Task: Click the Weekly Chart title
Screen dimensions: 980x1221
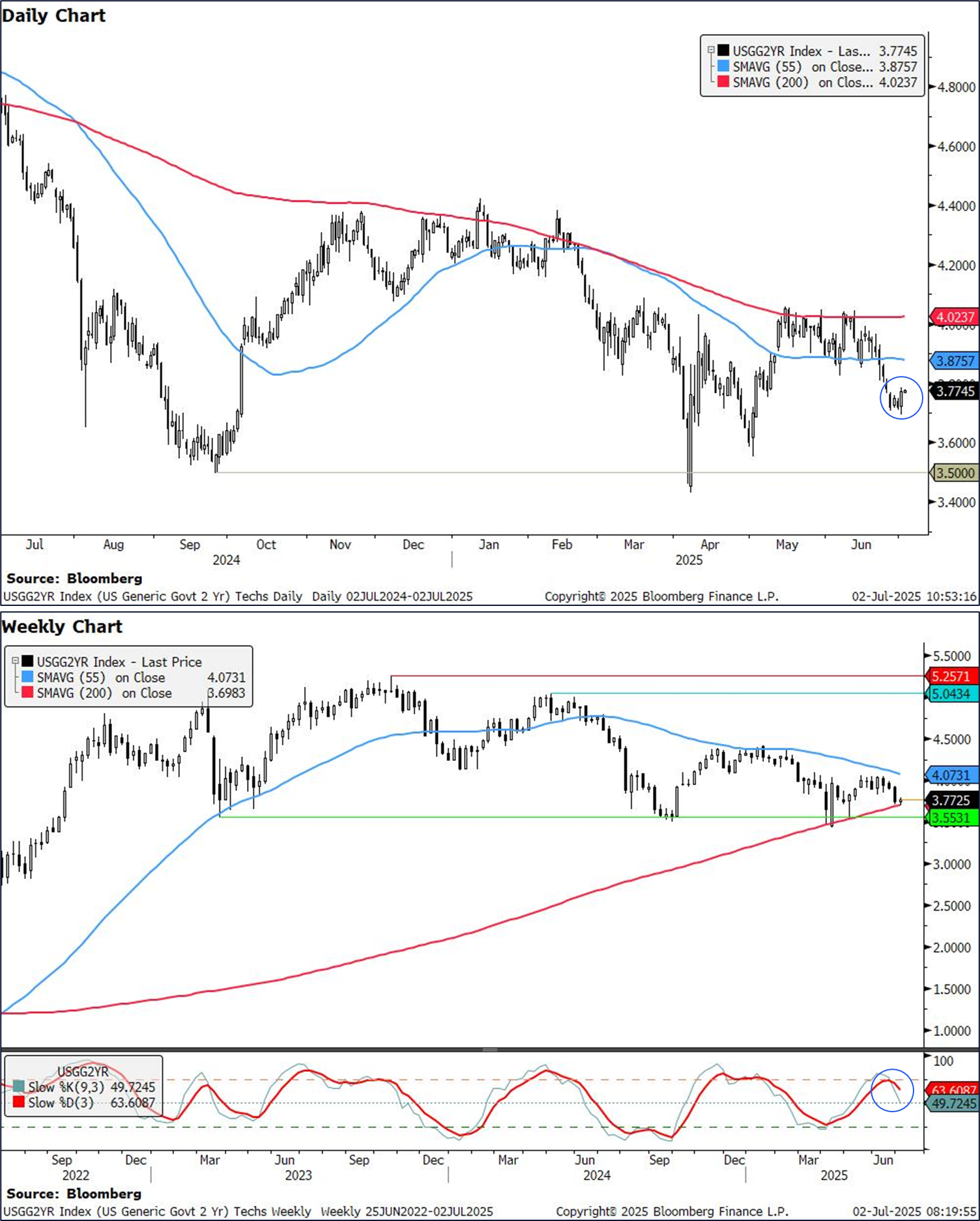Action: [62, 627]
